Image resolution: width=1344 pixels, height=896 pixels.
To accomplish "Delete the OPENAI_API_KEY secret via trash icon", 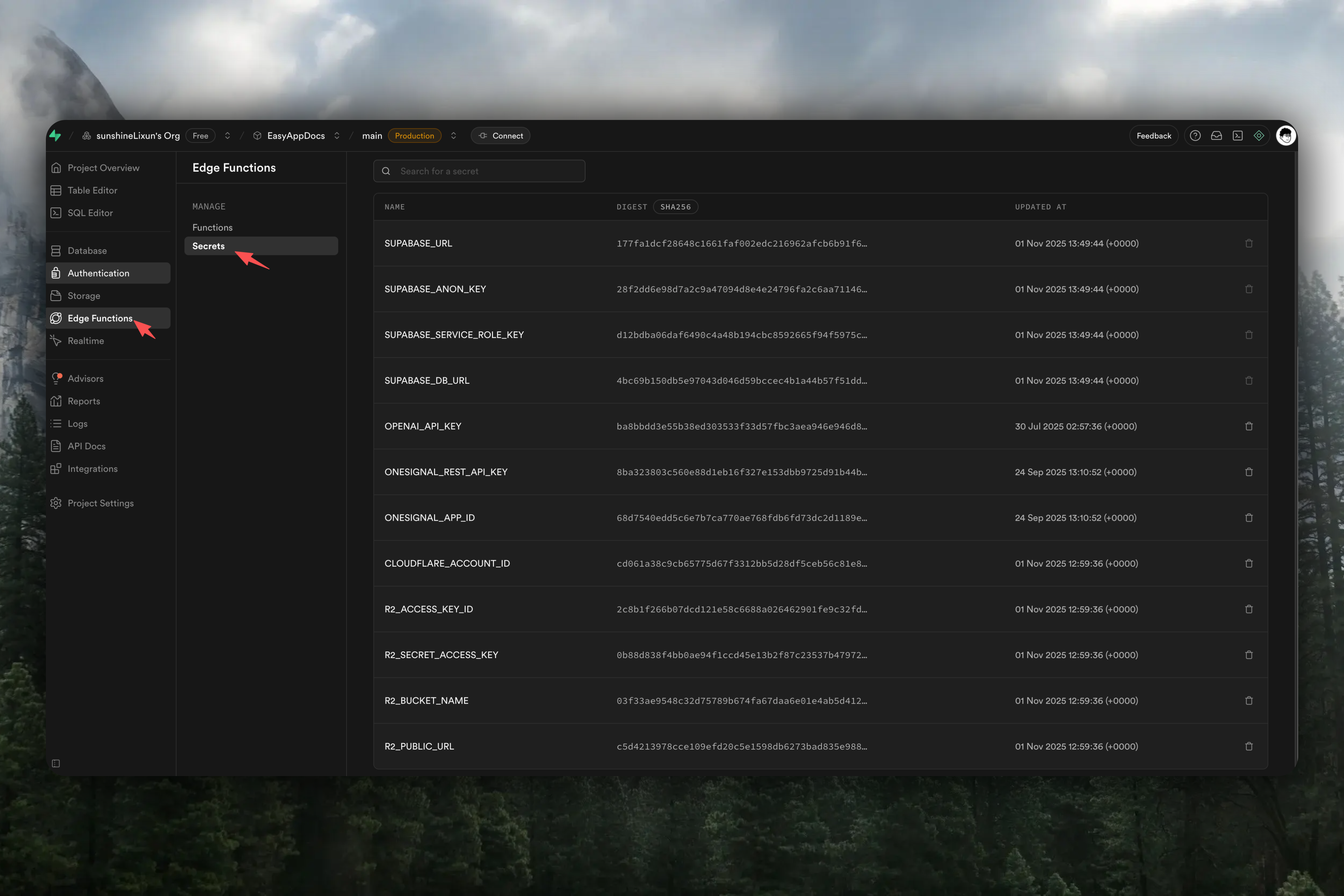I will [1249, 426].
